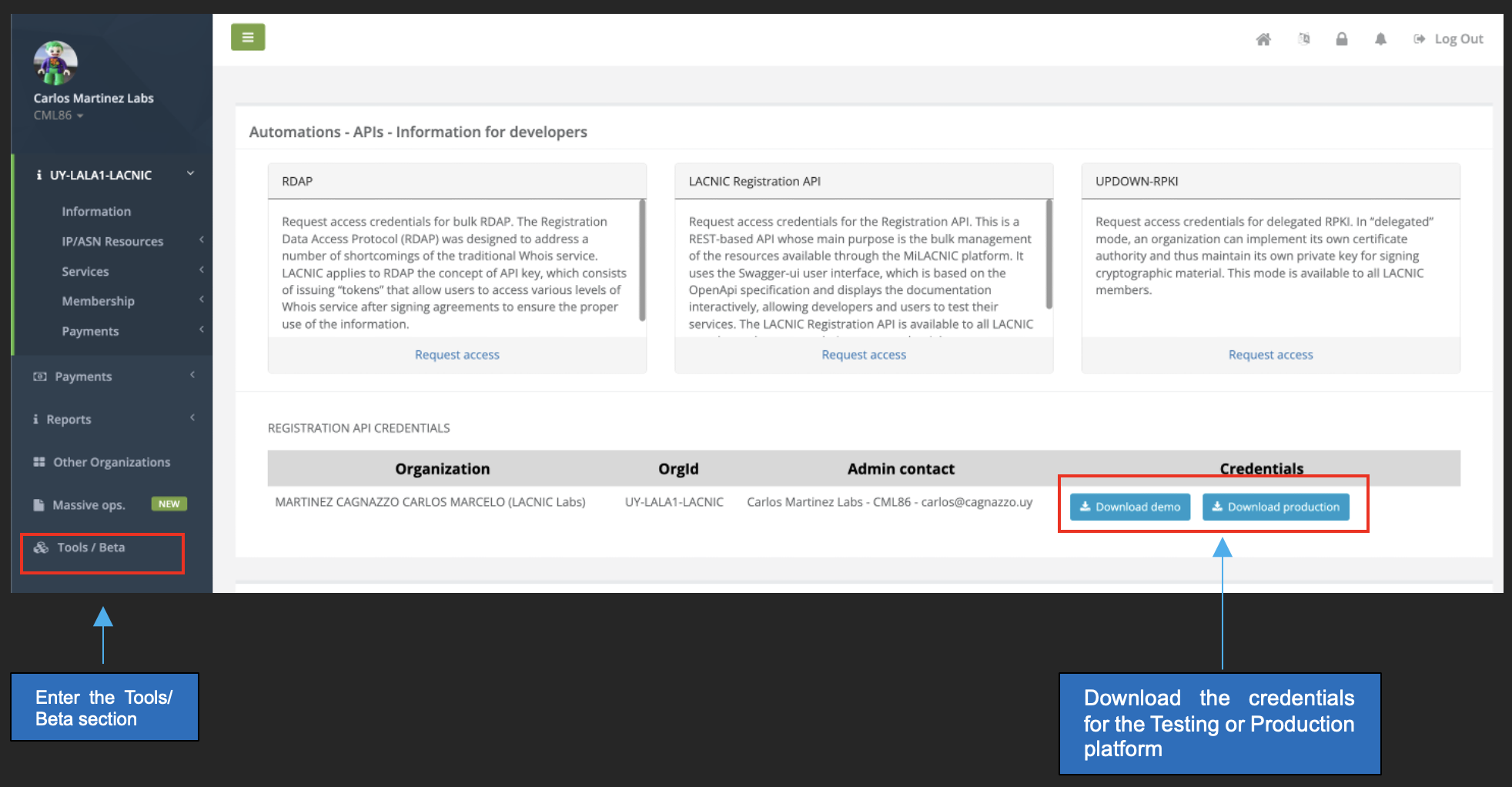
Task: Click the language translate icon in header
Action: [1303, 39]
